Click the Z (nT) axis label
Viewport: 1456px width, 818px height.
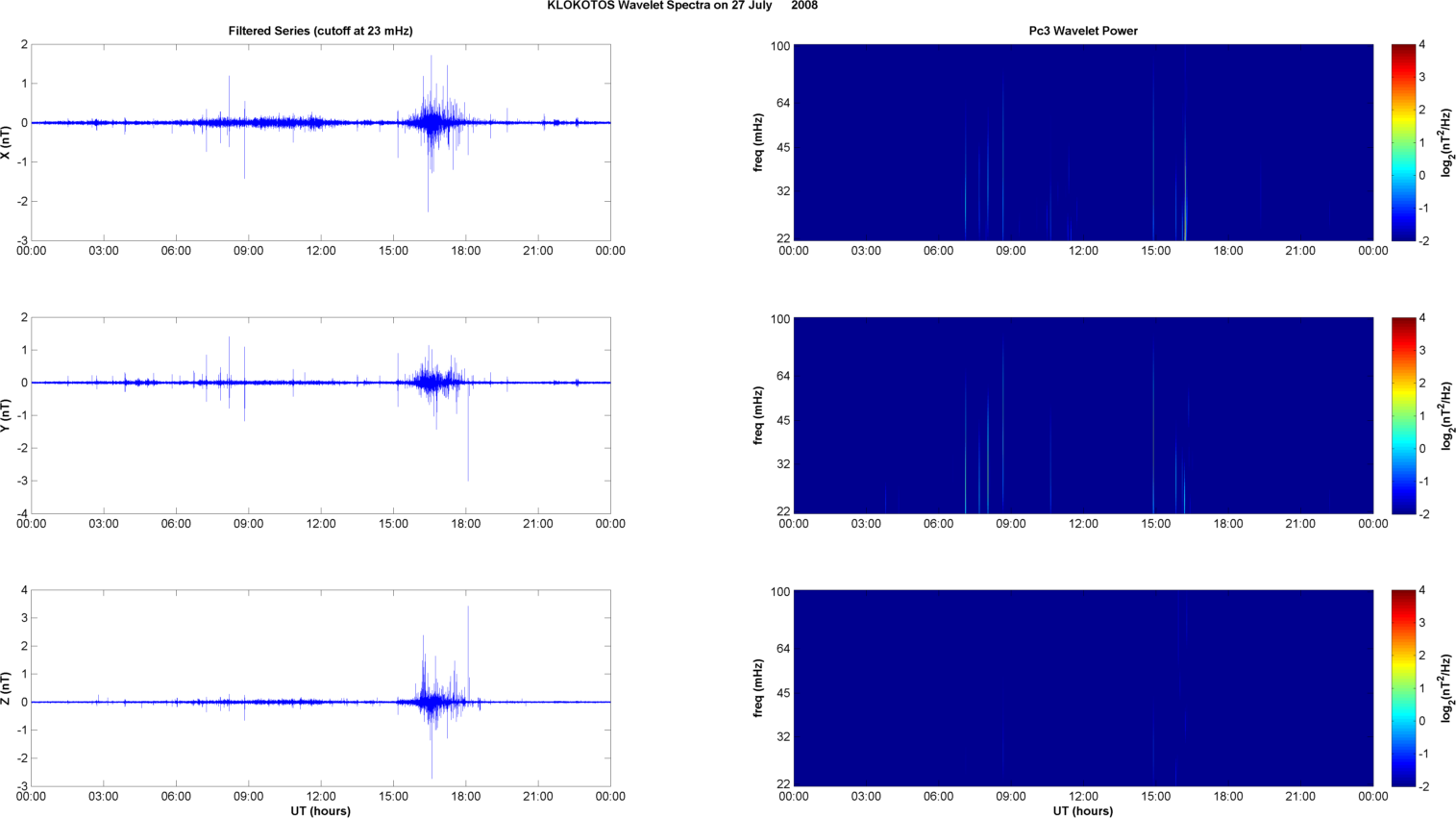[7, 688]
